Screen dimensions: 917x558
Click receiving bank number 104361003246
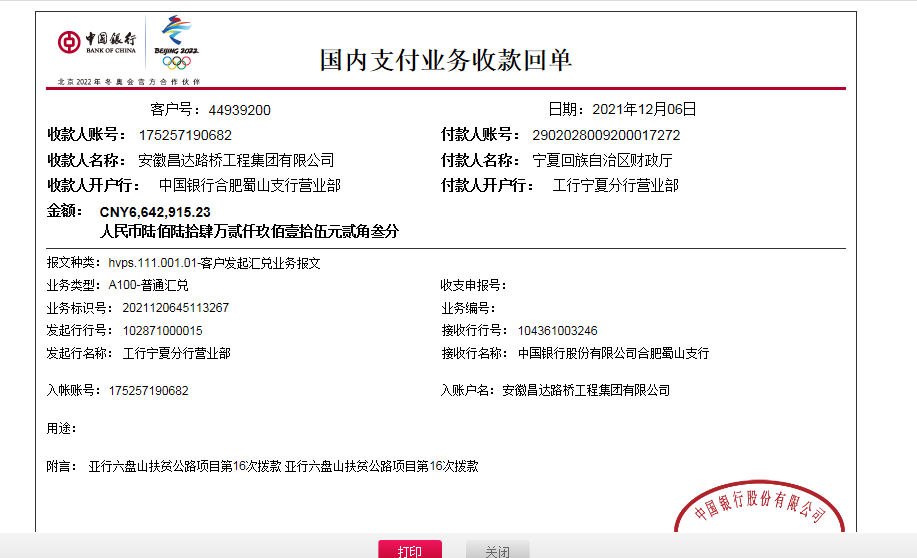pos(557,331)
